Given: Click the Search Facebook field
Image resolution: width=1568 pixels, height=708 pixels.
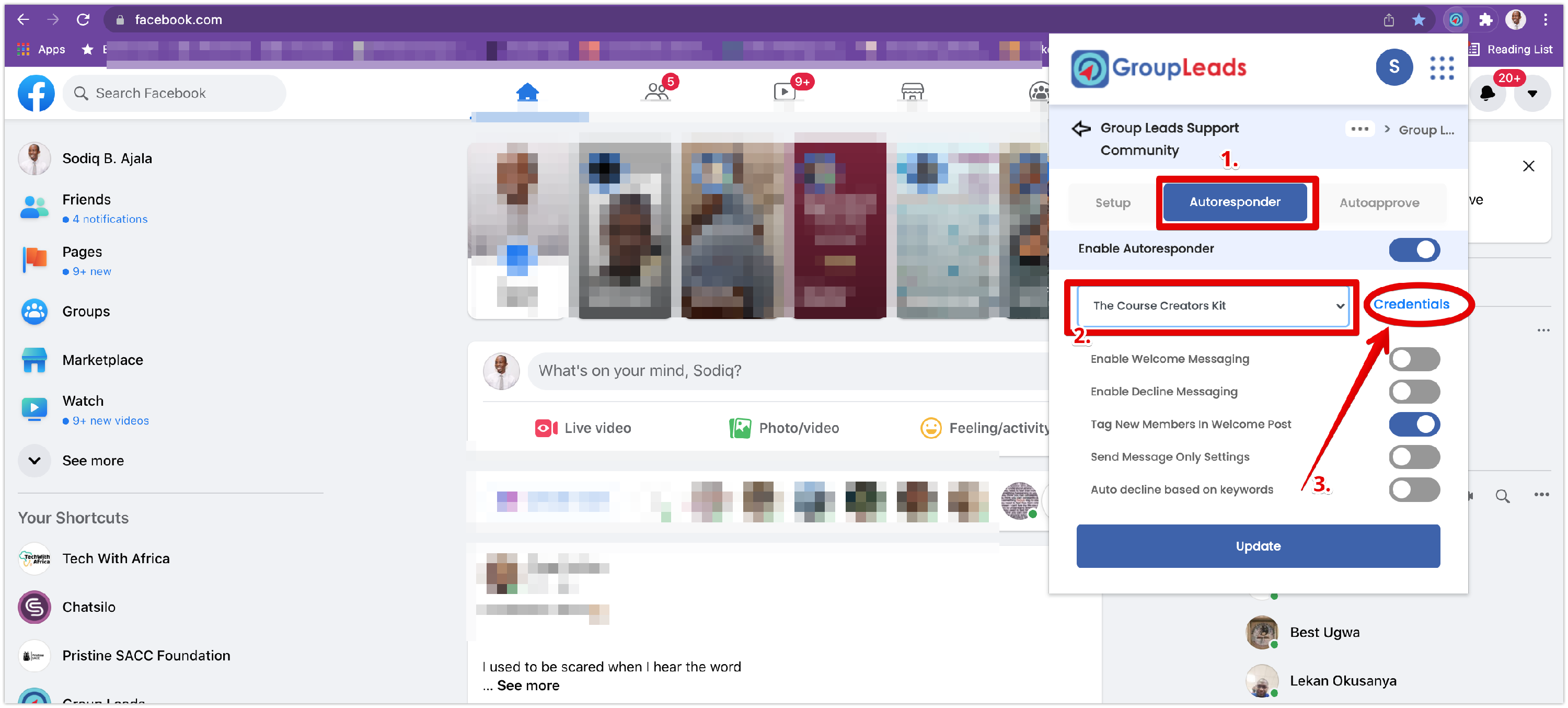Looking at the screenshot, I should pos(174,93).
